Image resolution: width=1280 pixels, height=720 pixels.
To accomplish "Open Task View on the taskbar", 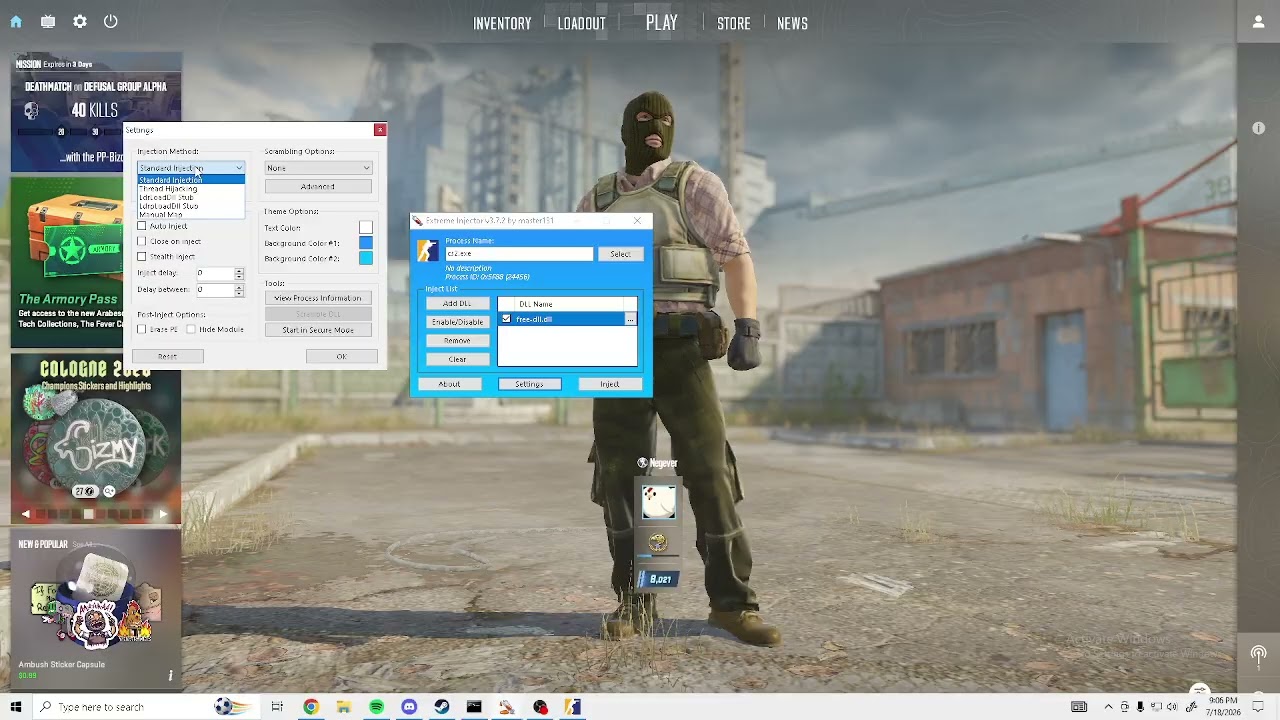I will coord(277,707).
